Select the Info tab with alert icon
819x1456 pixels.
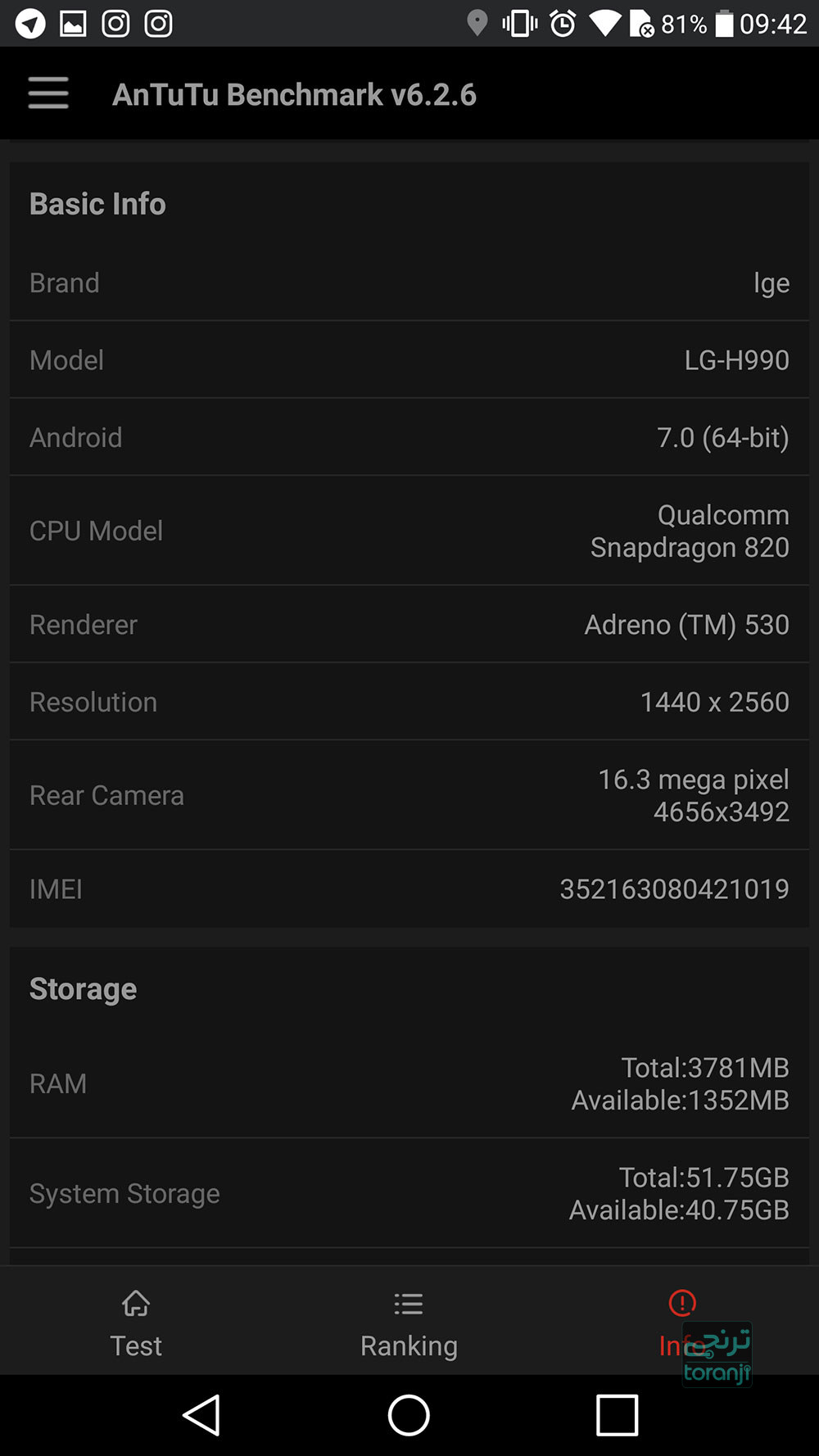[x=681, y=1320]
